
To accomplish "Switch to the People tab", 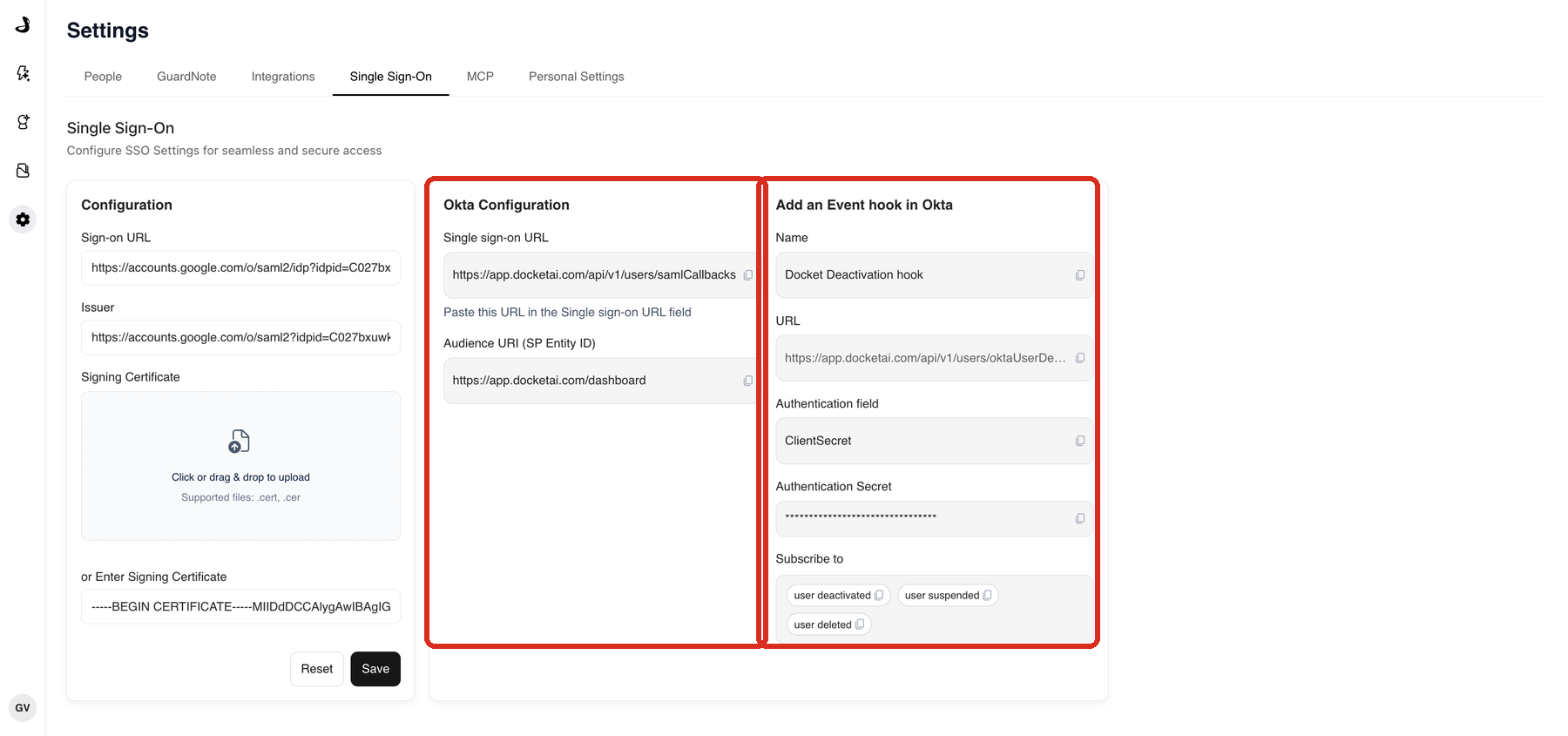I will pos(103,77).
